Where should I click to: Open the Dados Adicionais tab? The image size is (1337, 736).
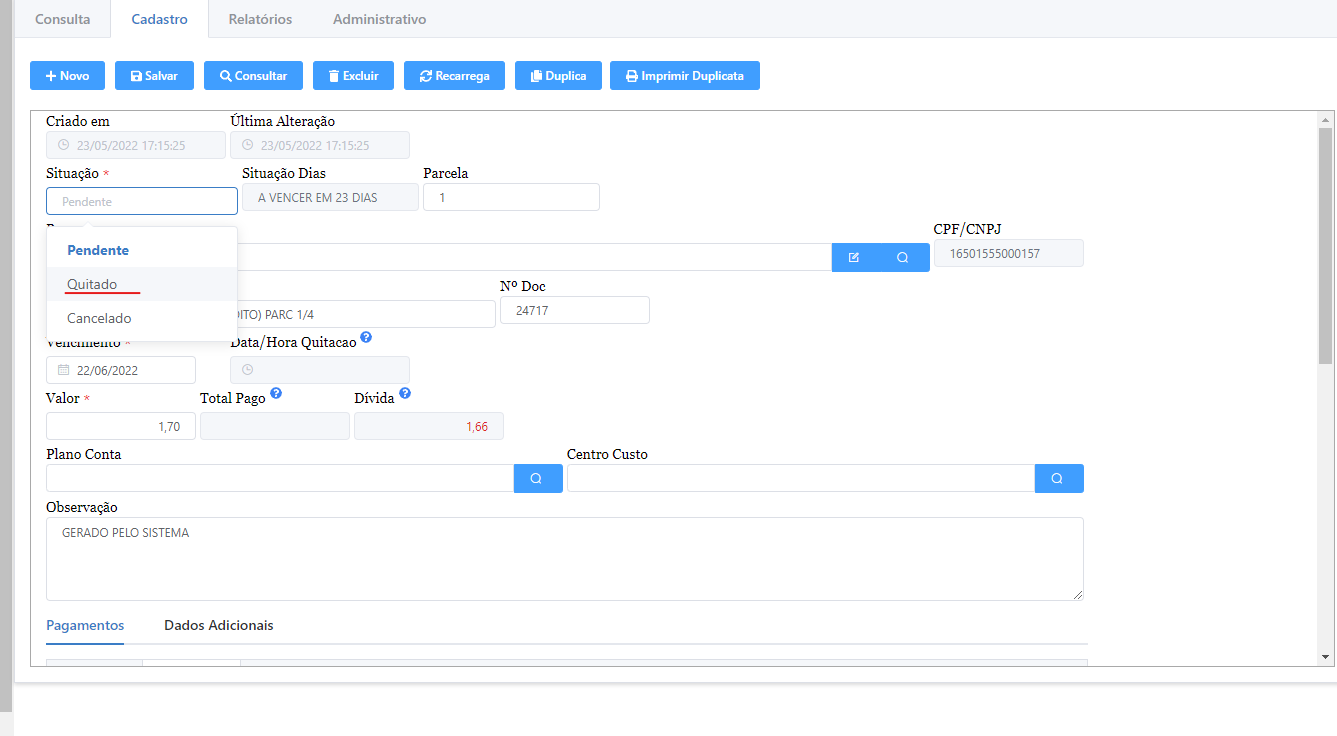(218, 625)
